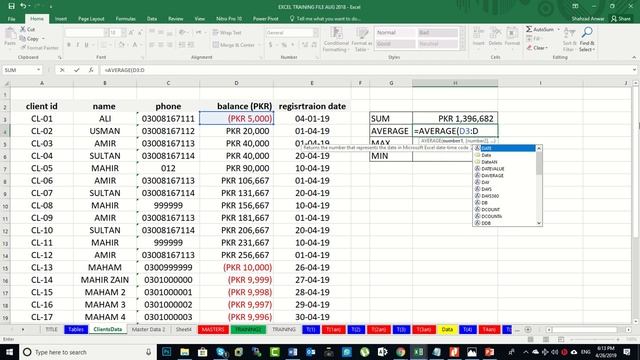The height and width of the screenshot is (360, 640).
Task: Click Format Painter in the Clipboard group
Action: (39, 48)
